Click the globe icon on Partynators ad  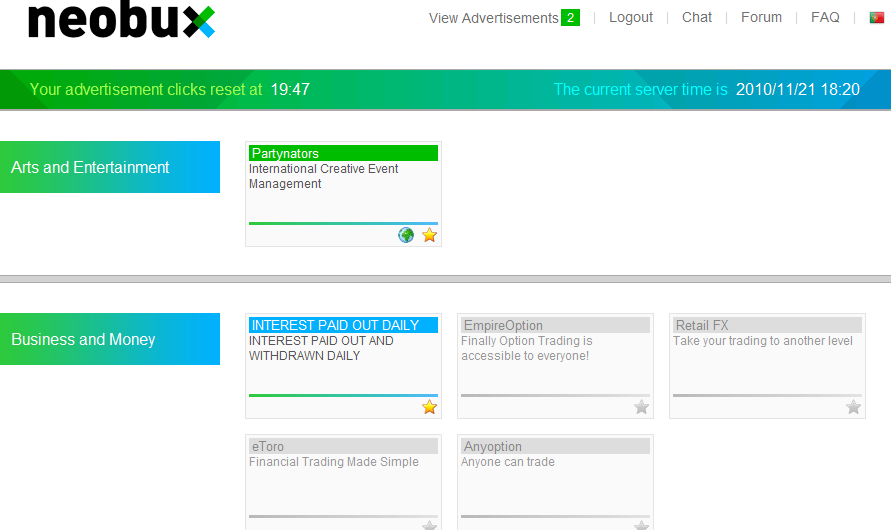(x=406, y=235)
